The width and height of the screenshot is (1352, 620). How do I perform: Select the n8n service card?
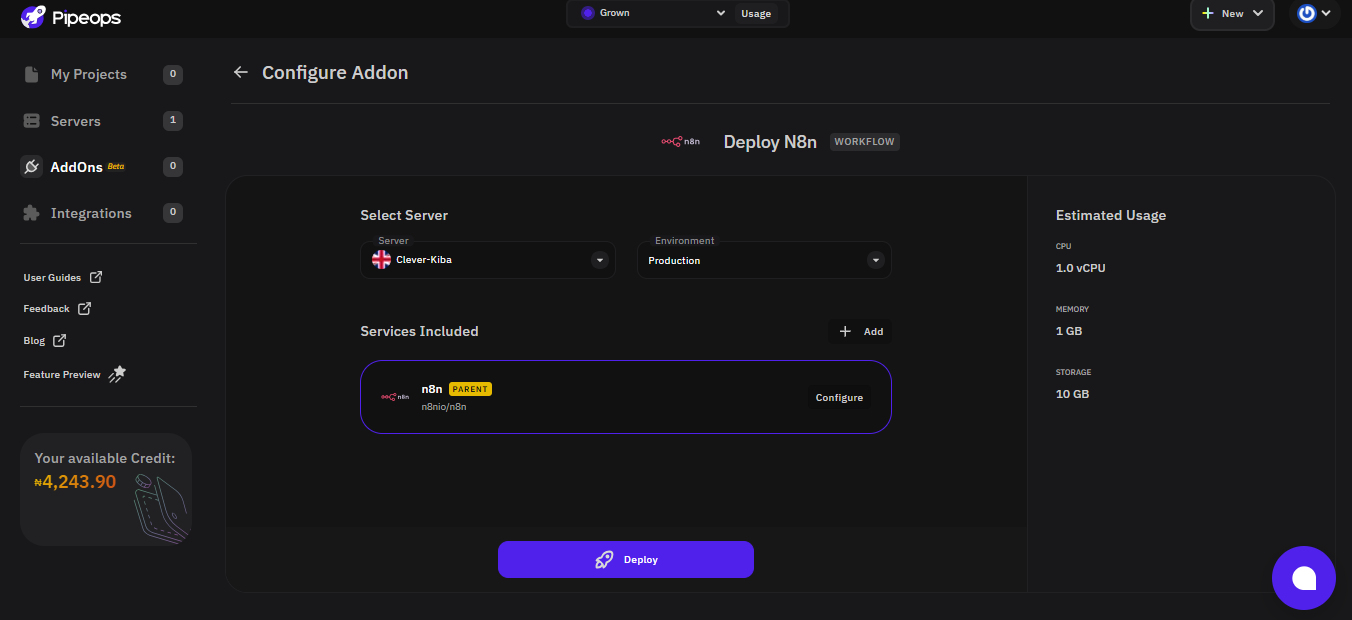(626, 397)
